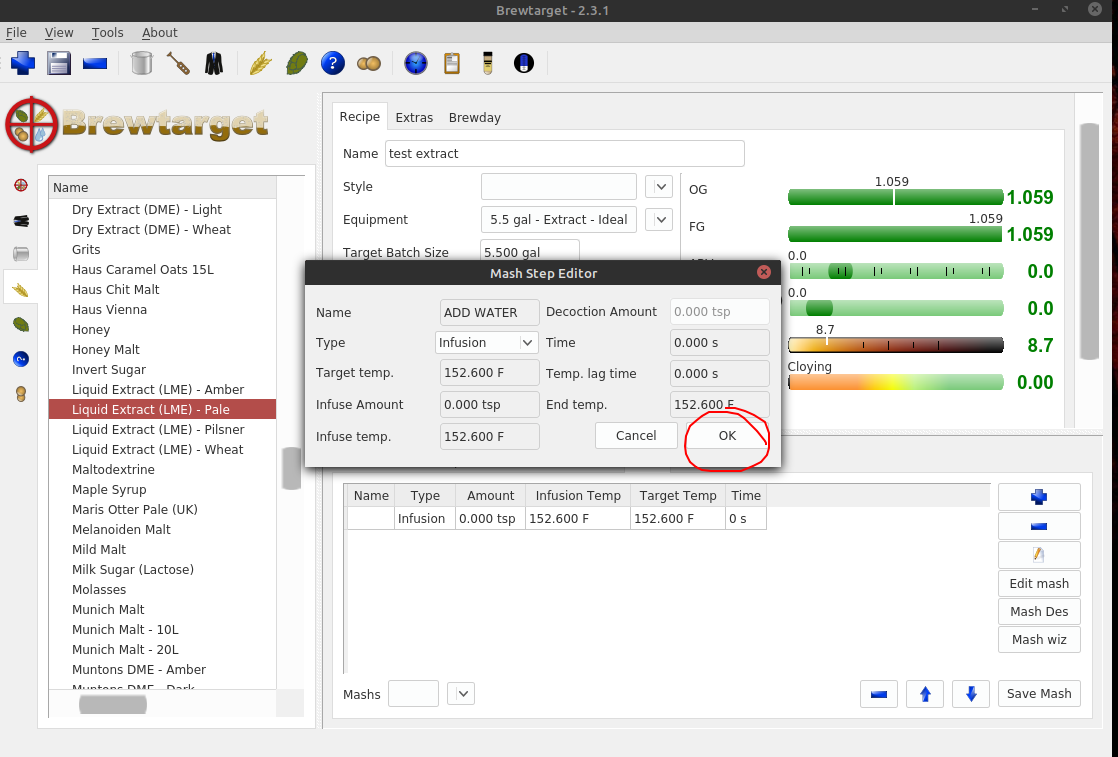Open the Mashs dropdown arrow
Screen dimensions: 1118x757
click(x=461, y=694)
